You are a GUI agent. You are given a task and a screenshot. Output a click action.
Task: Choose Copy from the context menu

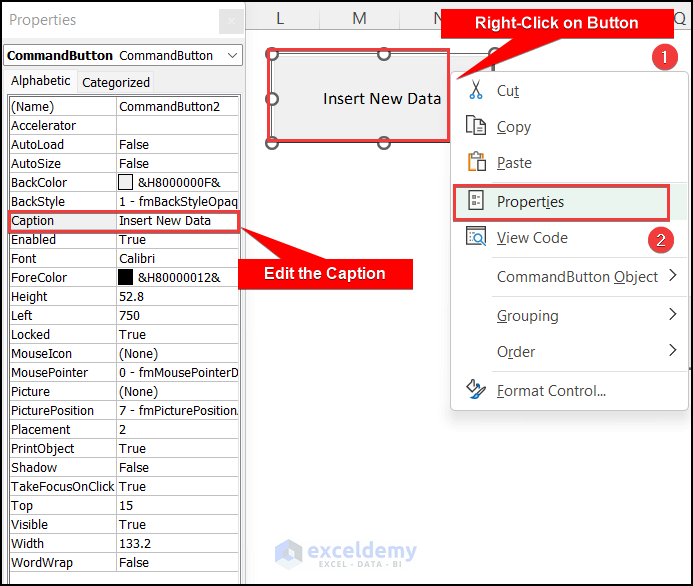[569, 126]
